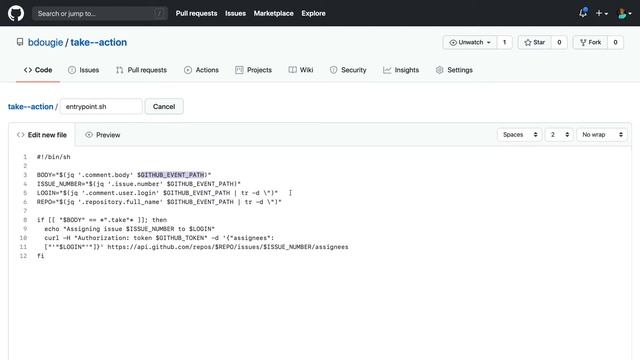This screenshot has width=640, height=360.
Task: Open the Wiki book tab
Action: [301, 70]
